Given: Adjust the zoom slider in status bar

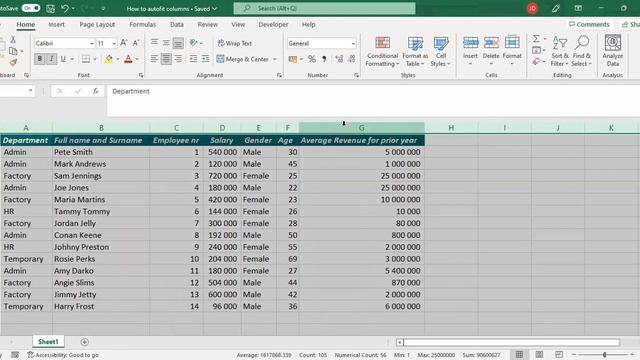Looking at the screenshot, I should pyautogui.click(x=604, y=355).
